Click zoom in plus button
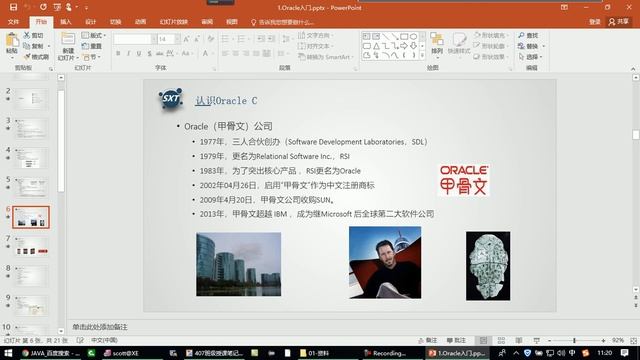This screenshot has height=360, width=640. 603,340
